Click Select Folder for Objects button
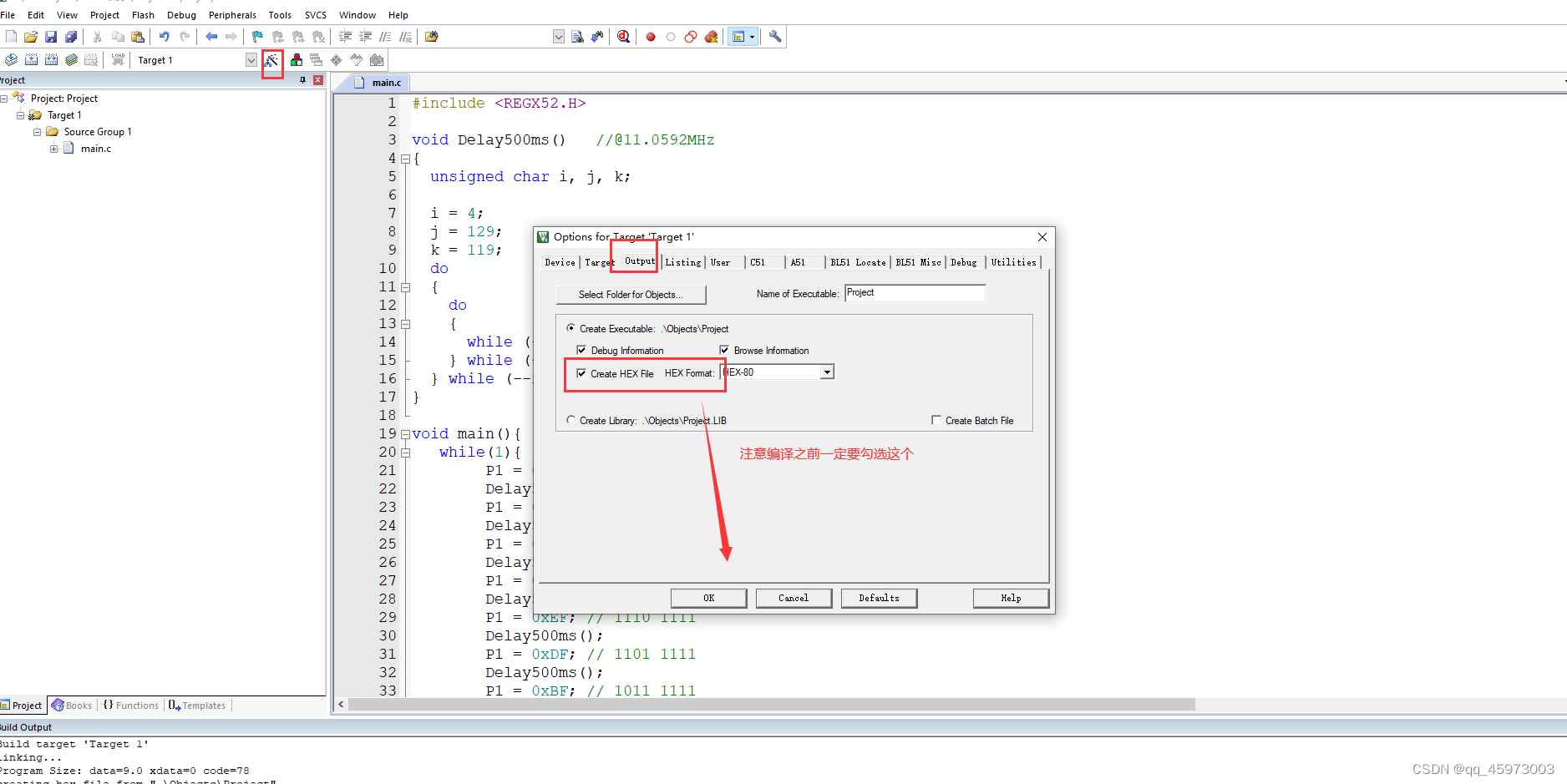This screenshot has height=784, width=1567. tap(631, 295)
